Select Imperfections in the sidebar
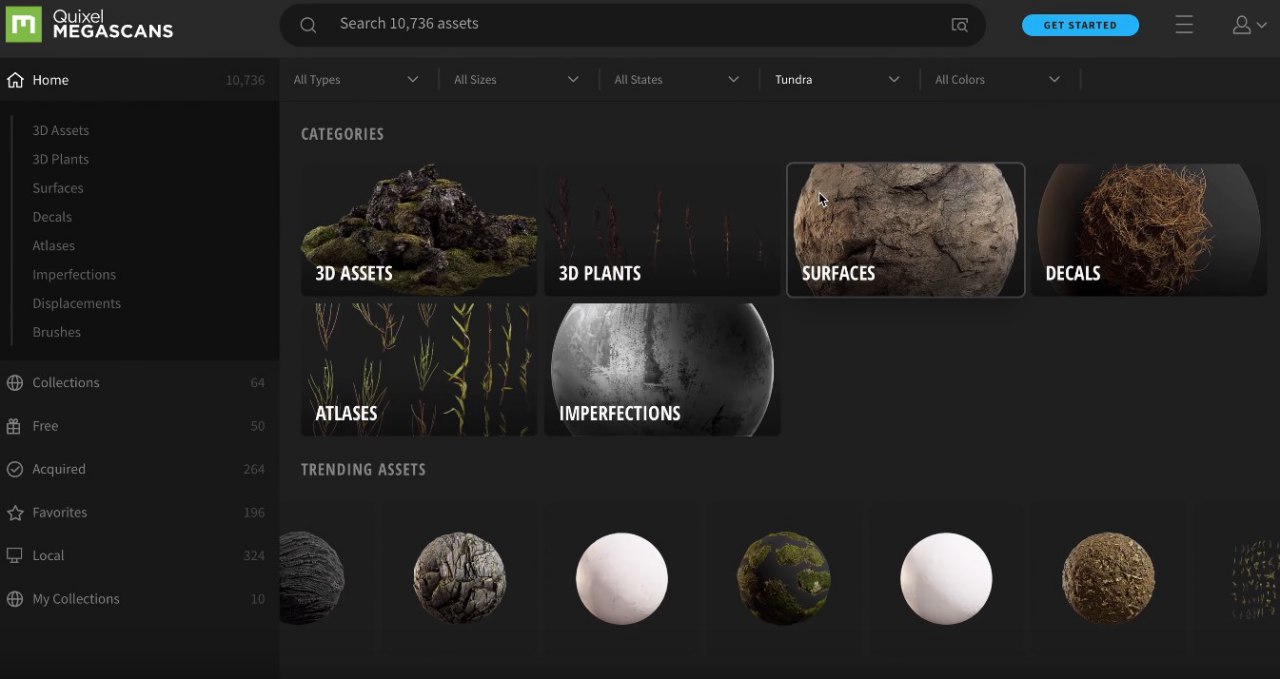1280x679 pixels. (x=74, y=275)
